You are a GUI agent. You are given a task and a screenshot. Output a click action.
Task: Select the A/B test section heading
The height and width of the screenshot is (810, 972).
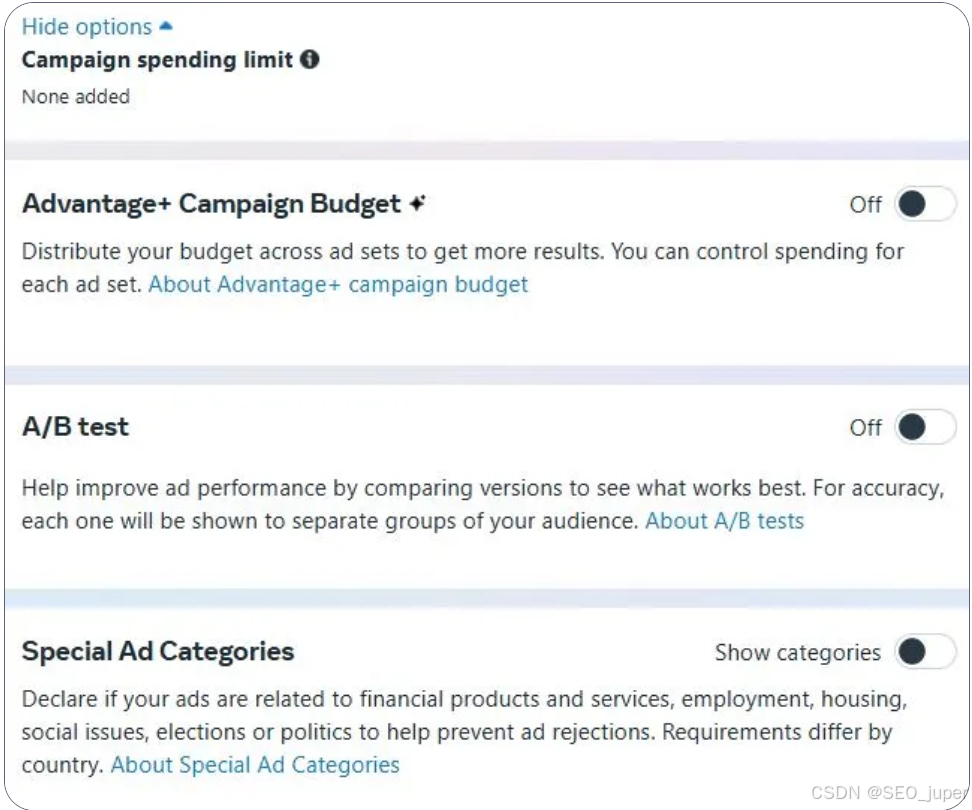tap(76, 427)
